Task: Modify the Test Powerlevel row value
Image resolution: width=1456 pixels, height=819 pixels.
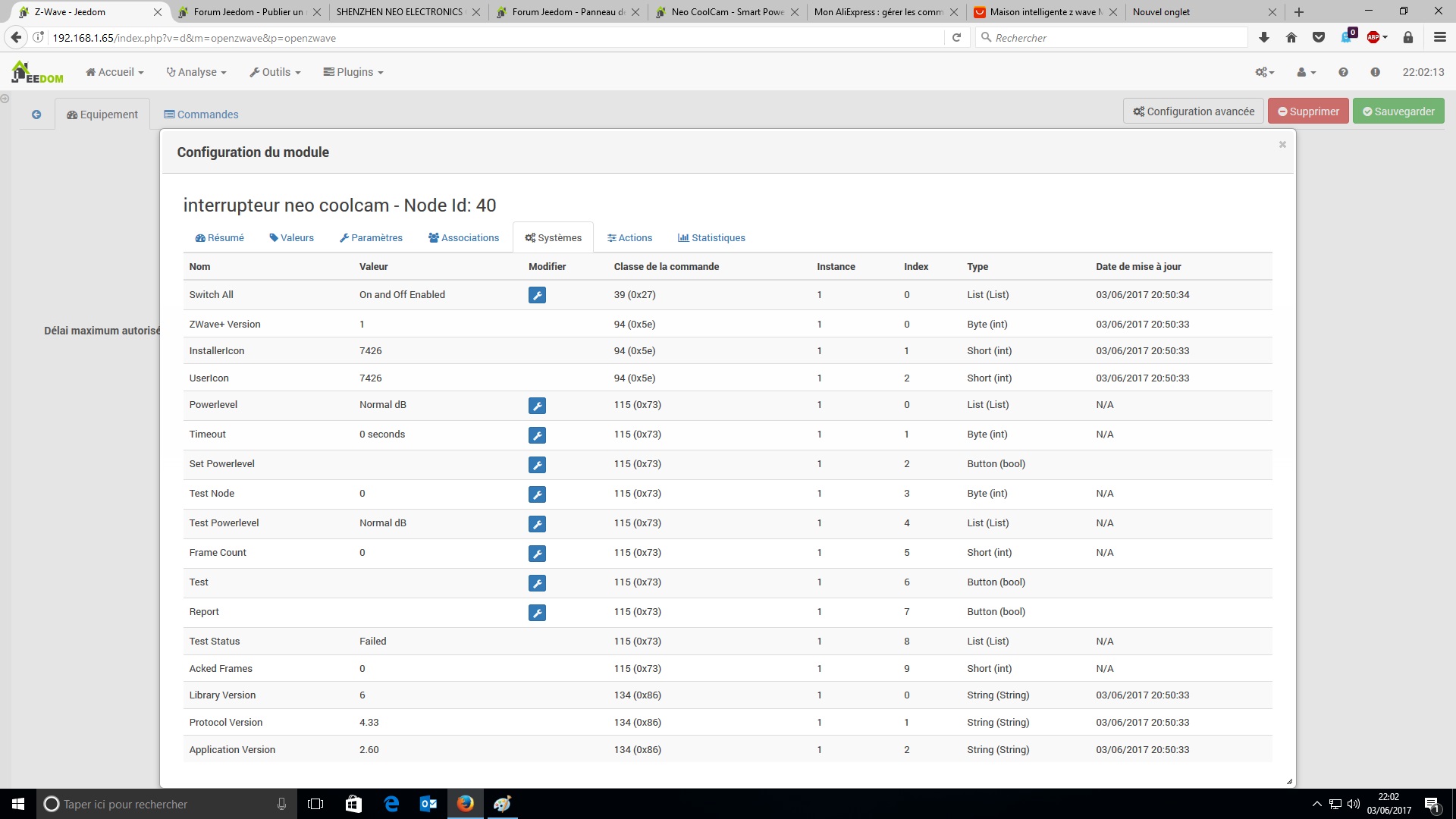Action: coord(537,524)
